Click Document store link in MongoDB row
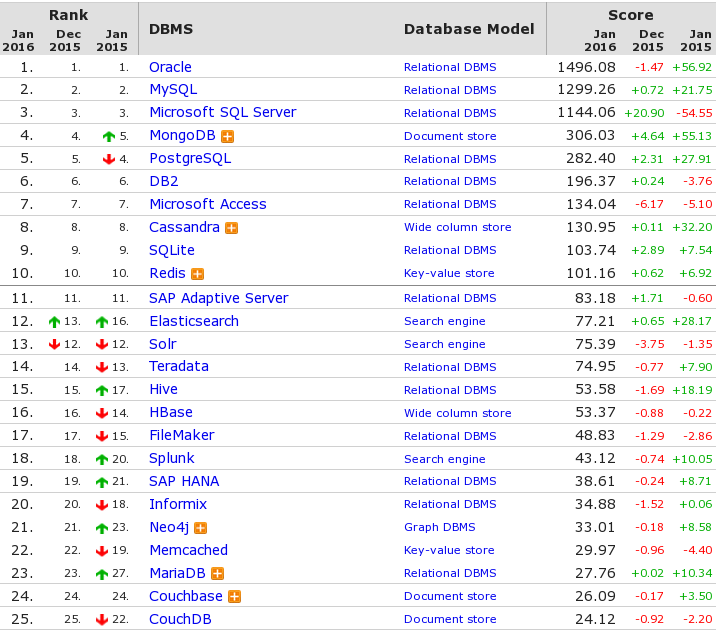The width and height of the screenshot is (720, 632). click(x=450, y=136)
